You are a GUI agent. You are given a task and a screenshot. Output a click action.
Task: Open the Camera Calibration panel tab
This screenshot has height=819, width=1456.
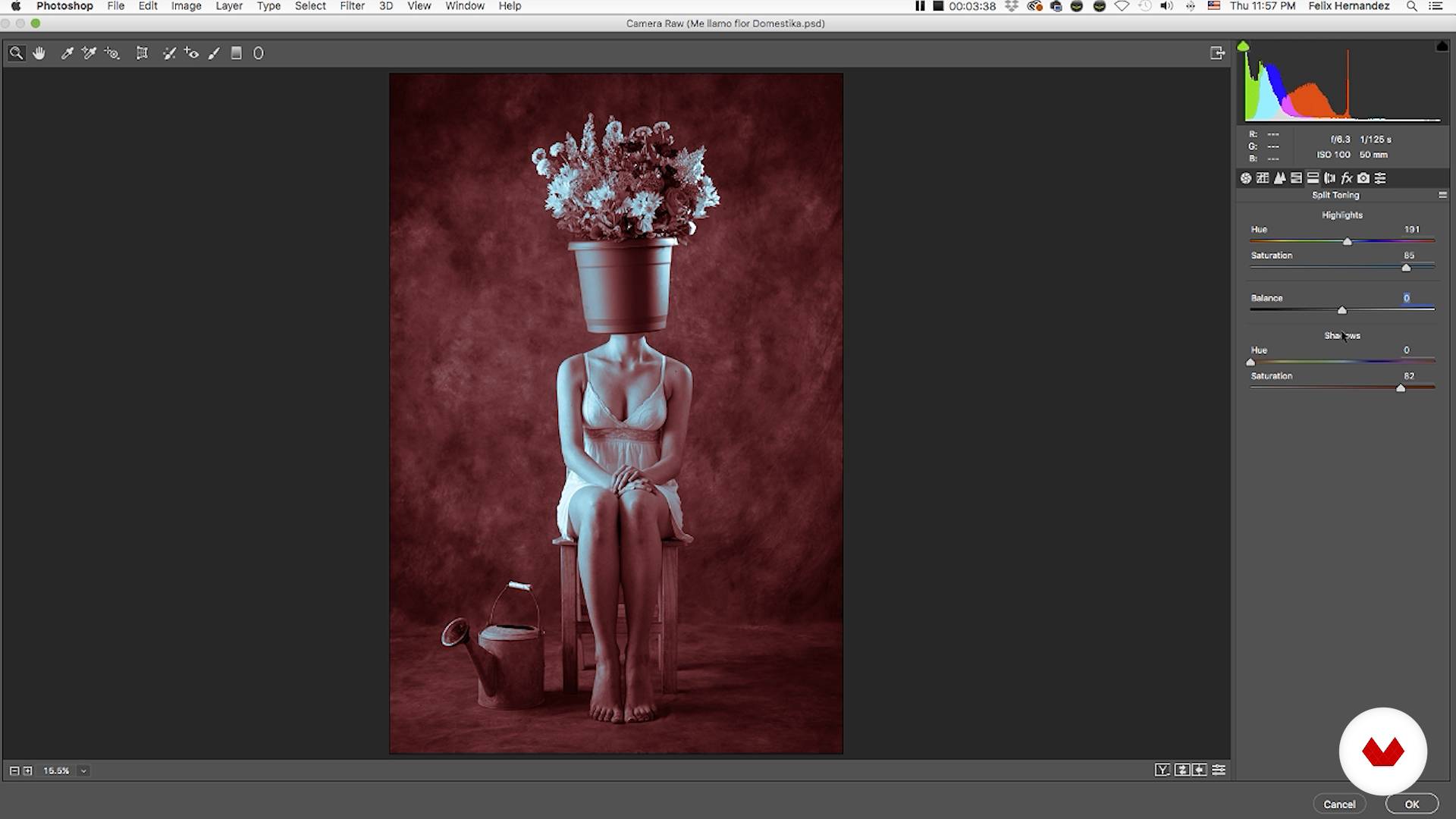pos(1363,178)
